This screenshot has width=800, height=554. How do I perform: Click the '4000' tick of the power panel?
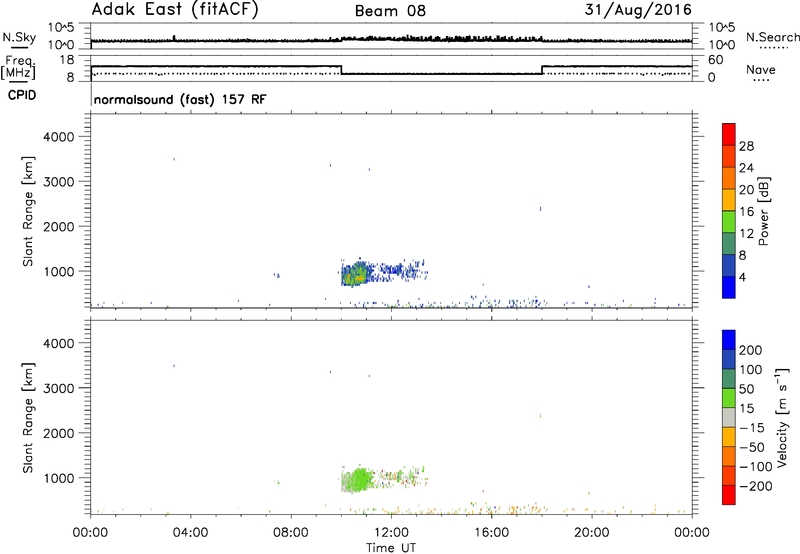[x=59, y=137]
